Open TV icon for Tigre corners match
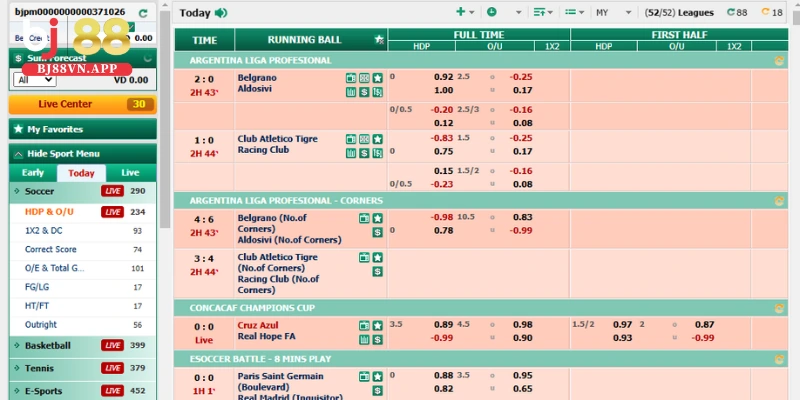This screenshot has width=800, height=400. click(364, 258)
